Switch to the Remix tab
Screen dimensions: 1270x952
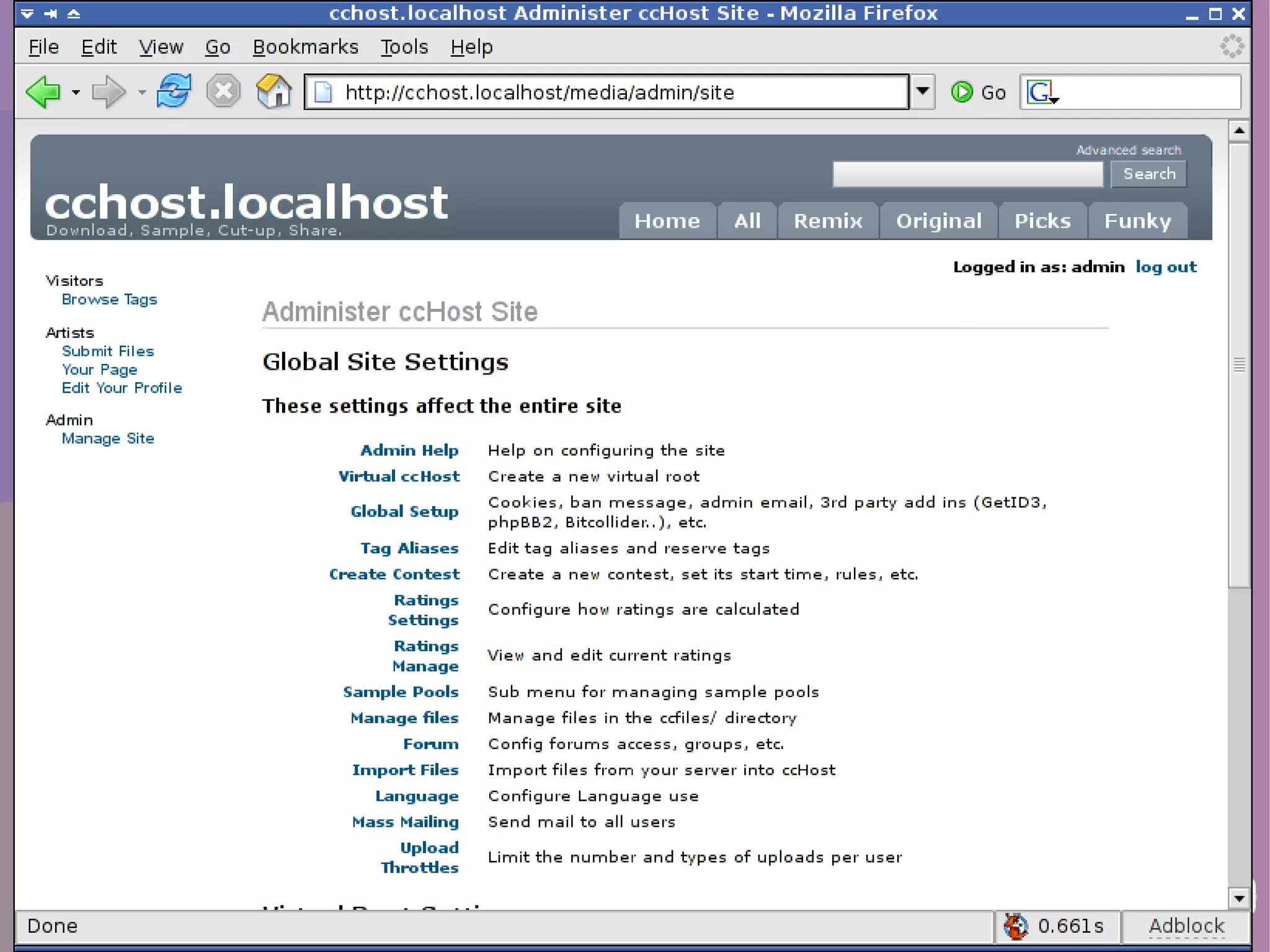tap(828, 221)
